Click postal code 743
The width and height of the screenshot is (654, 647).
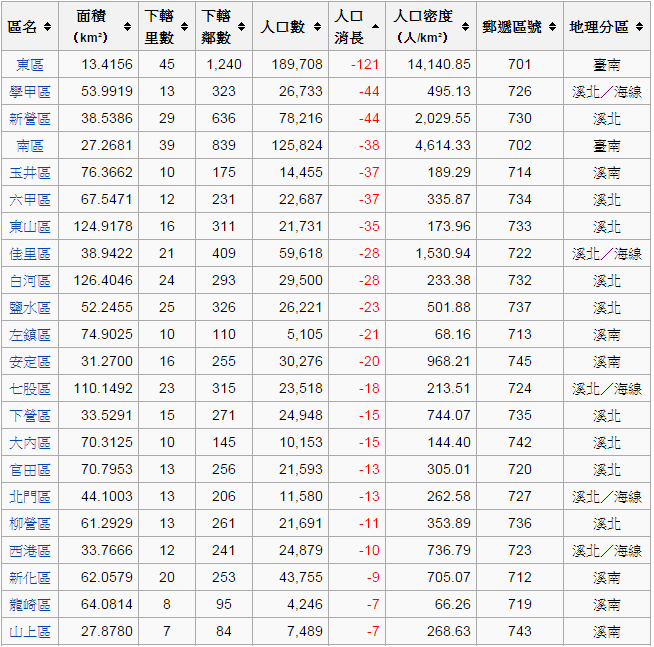pos(520,631)
